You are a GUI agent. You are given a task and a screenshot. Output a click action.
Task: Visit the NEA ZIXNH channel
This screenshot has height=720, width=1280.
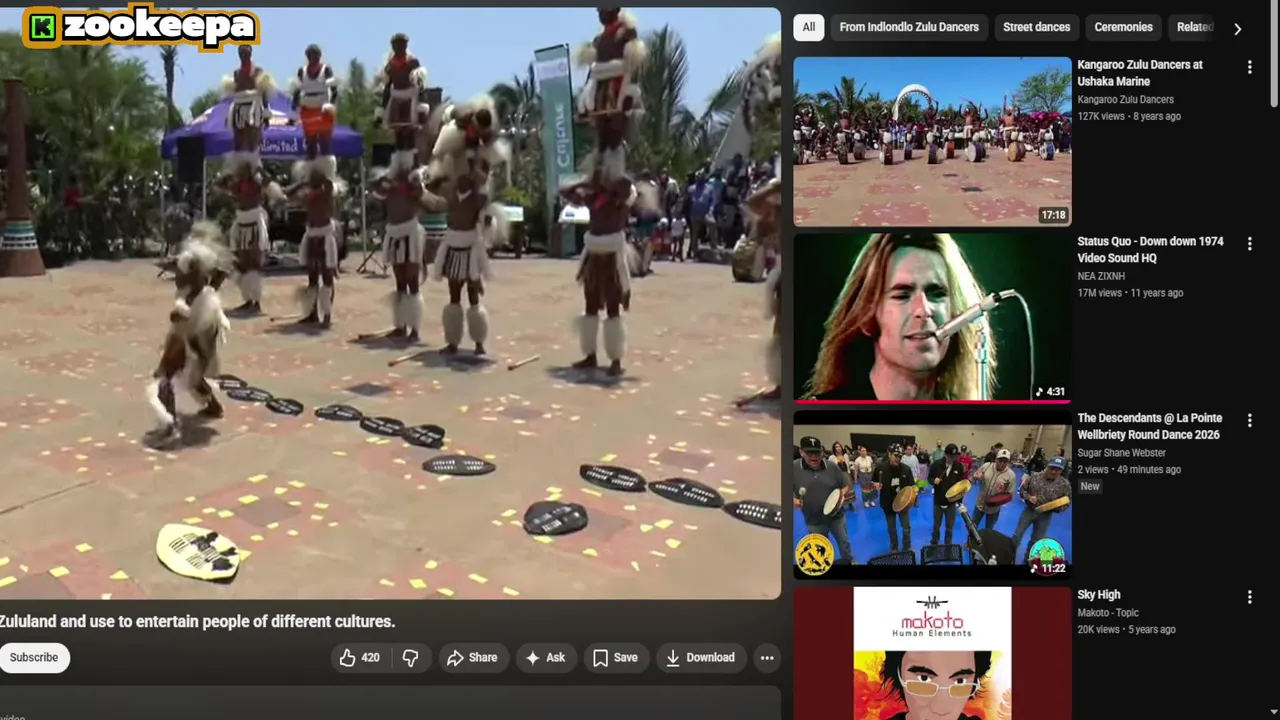(x=1101, y=276)
